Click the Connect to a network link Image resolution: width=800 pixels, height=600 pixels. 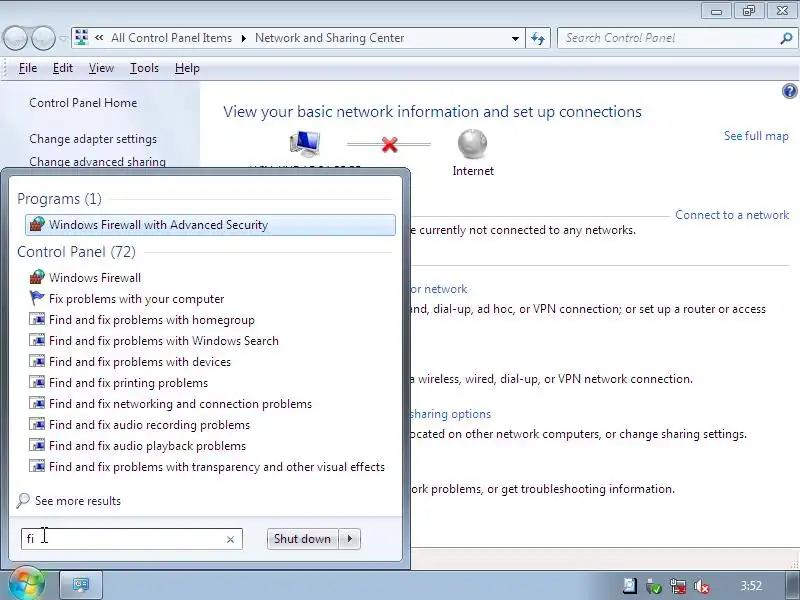click(732, 215)
